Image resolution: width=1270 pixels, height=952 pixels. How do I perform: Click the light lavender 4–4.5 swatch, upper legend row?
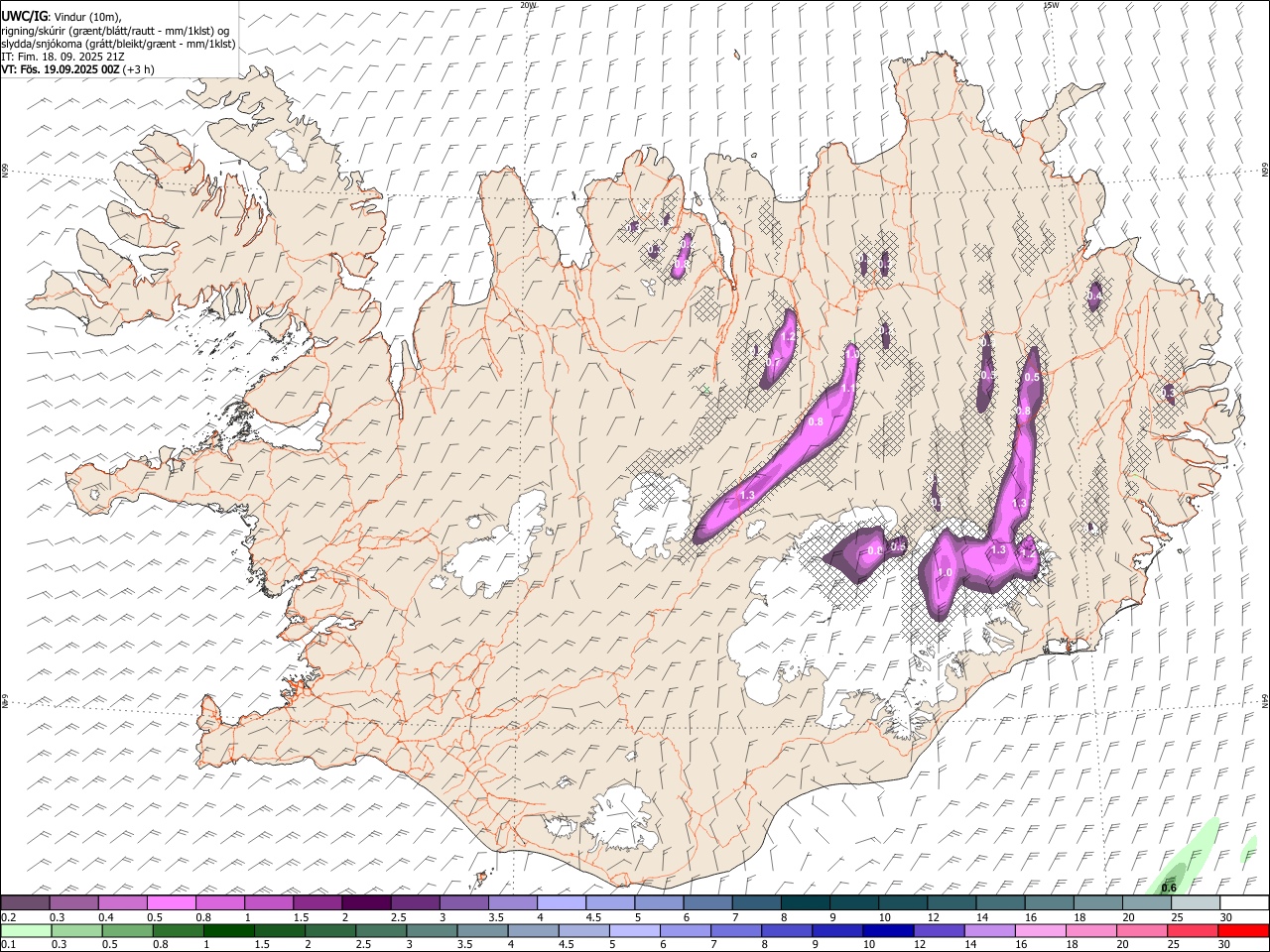point(562,902)
